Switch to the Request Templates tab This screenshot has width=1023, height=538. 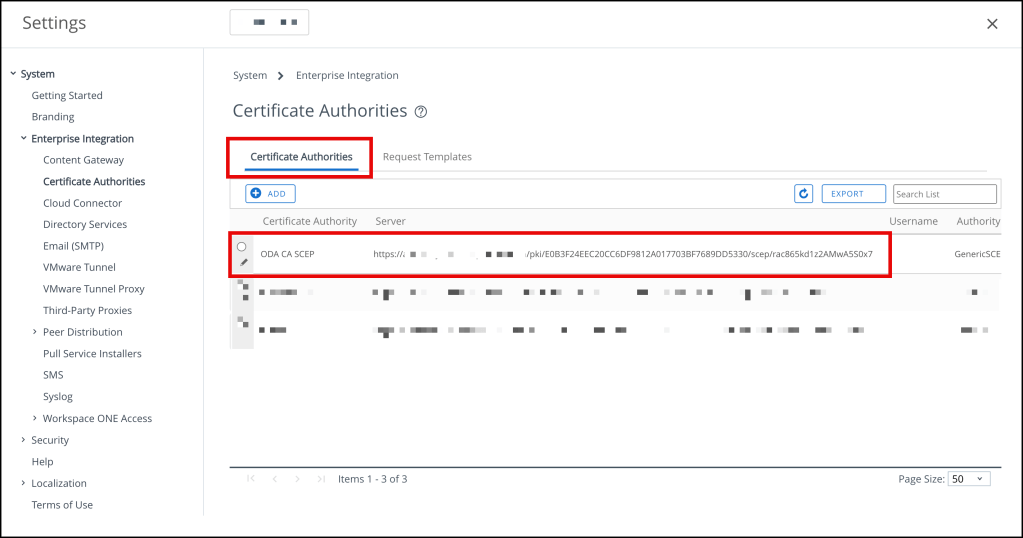click(427, 157)
